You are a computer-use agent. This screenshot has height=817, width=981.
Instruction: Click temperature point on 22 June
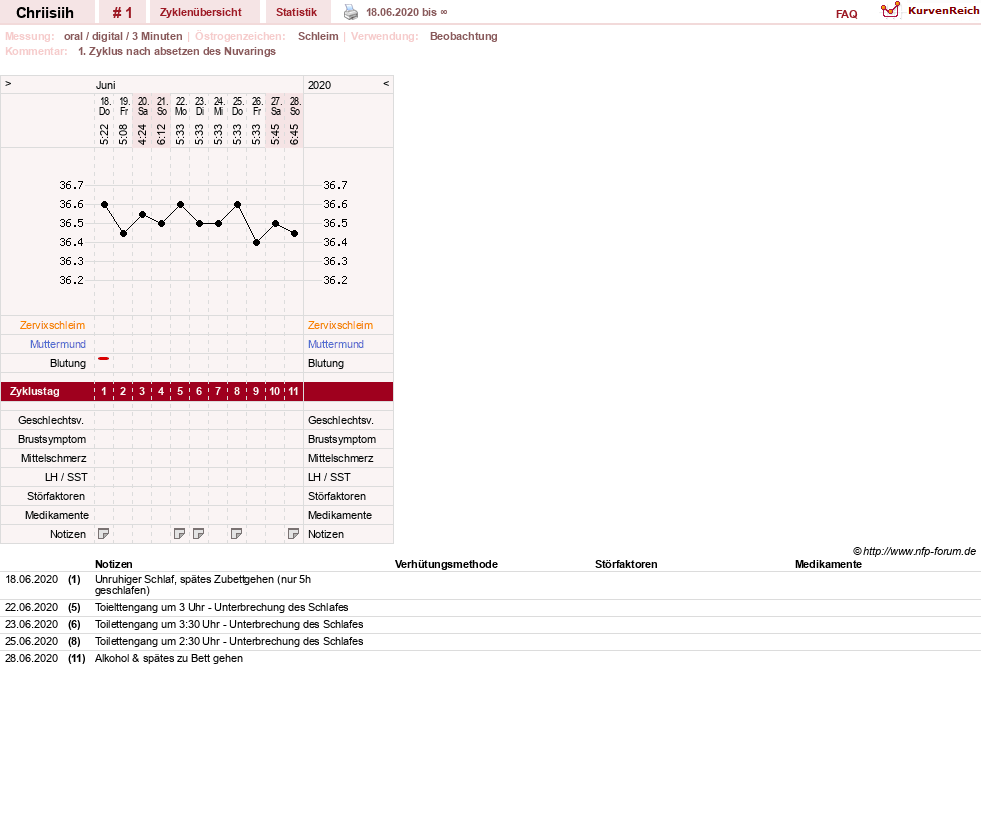tap(180, 205)
